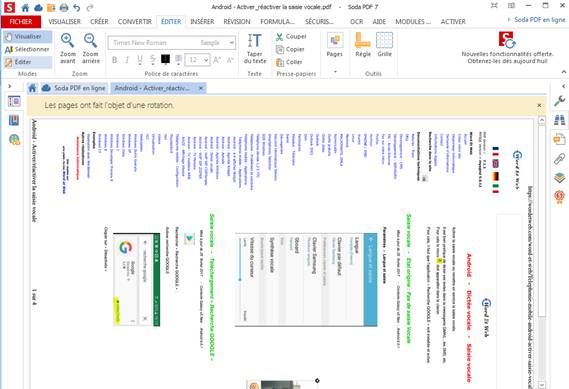Toggle the Grille grid display
Screen dimensions: 569x389
click(384, 45)
